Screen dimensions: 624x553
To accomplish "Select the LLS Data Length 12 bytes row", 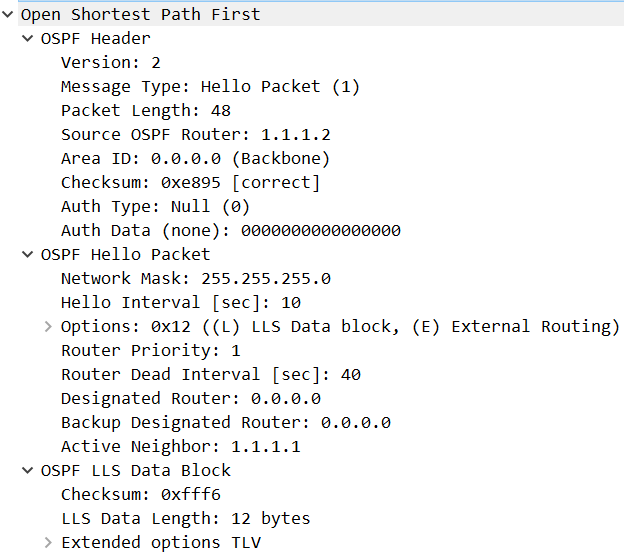I will (185, 519).
